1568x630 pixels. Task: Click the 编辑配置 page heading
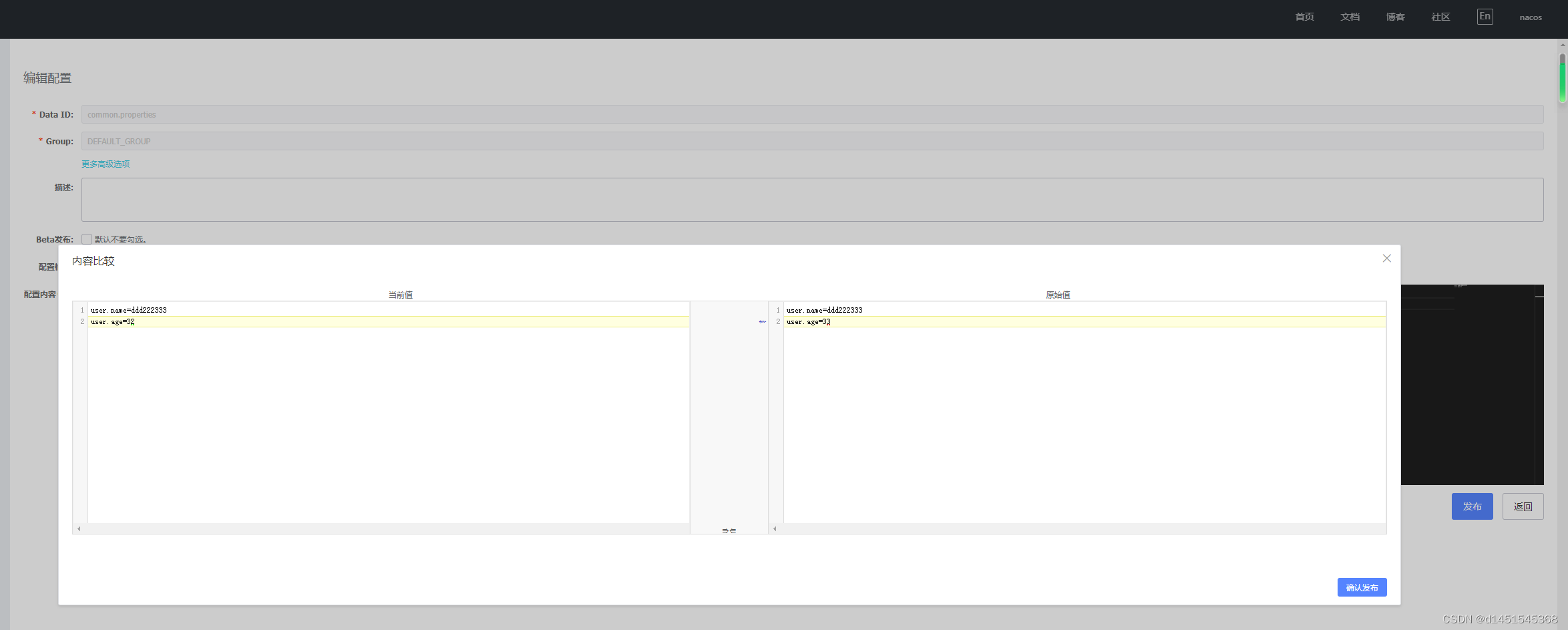click(x=47, y=78)
